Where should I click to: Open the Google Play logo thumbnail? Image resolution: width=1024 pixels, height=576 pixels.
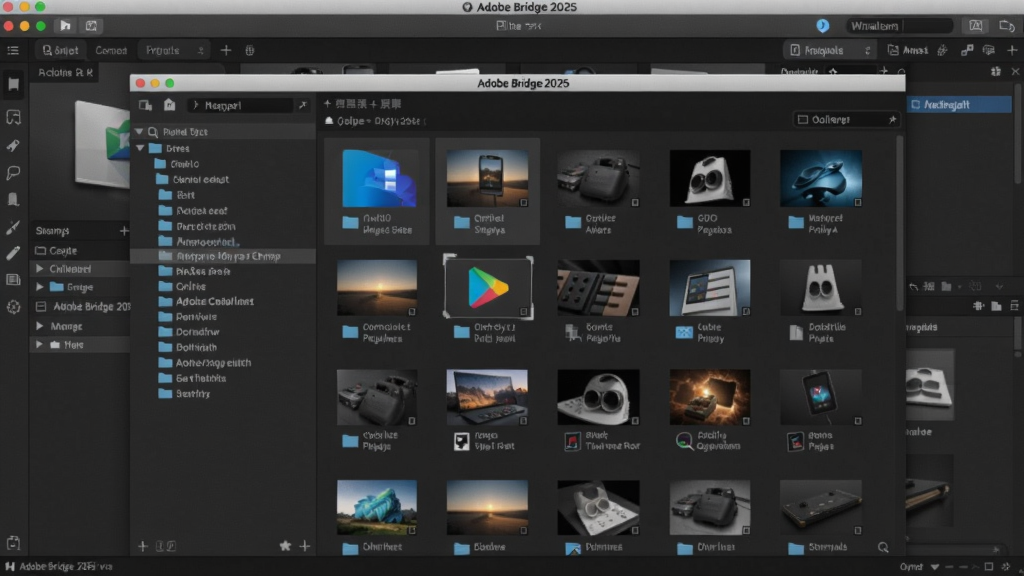[x=488, y=287]
